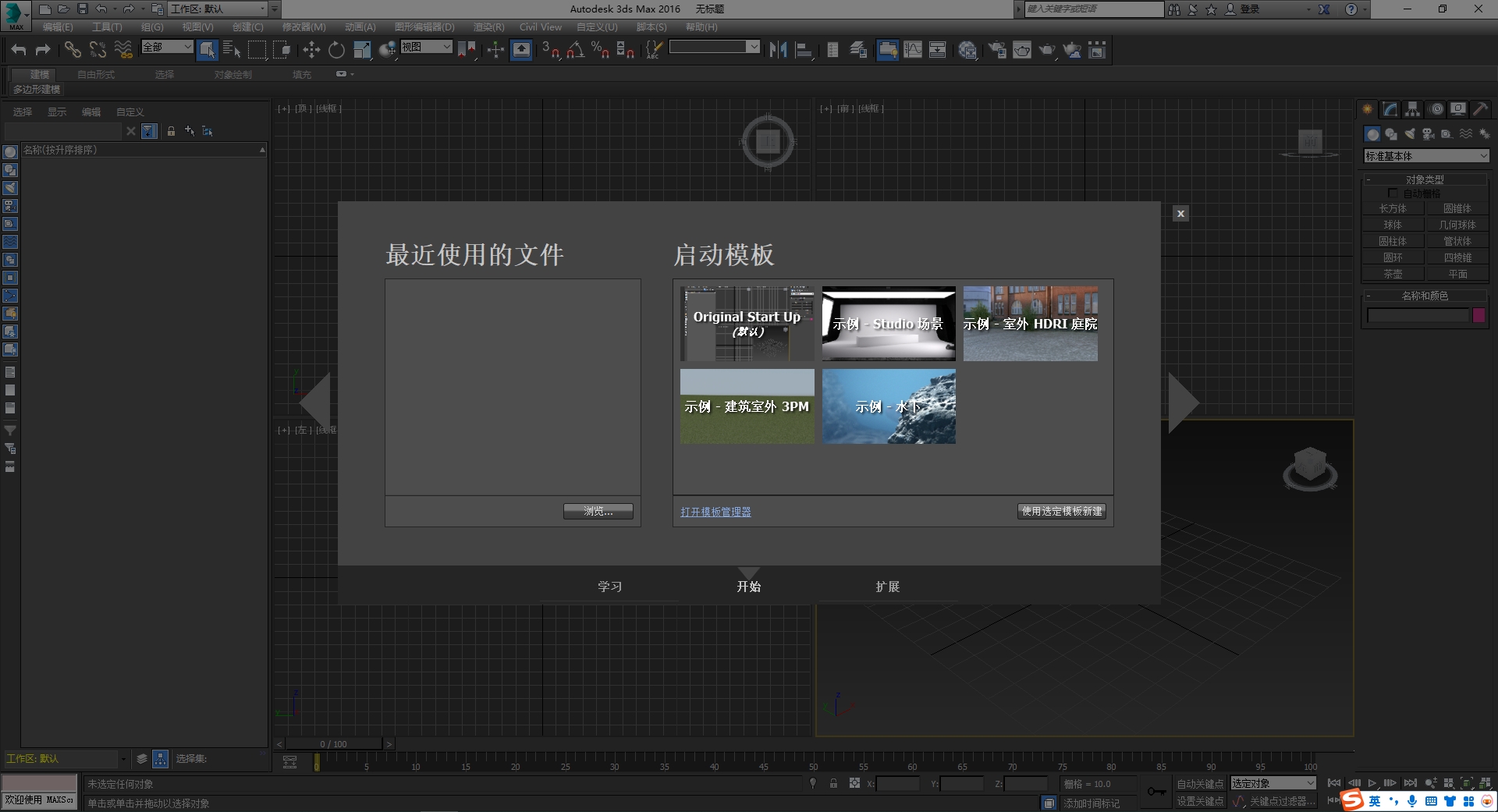Click the time slider 0 / 100 handle

point(334,744)
